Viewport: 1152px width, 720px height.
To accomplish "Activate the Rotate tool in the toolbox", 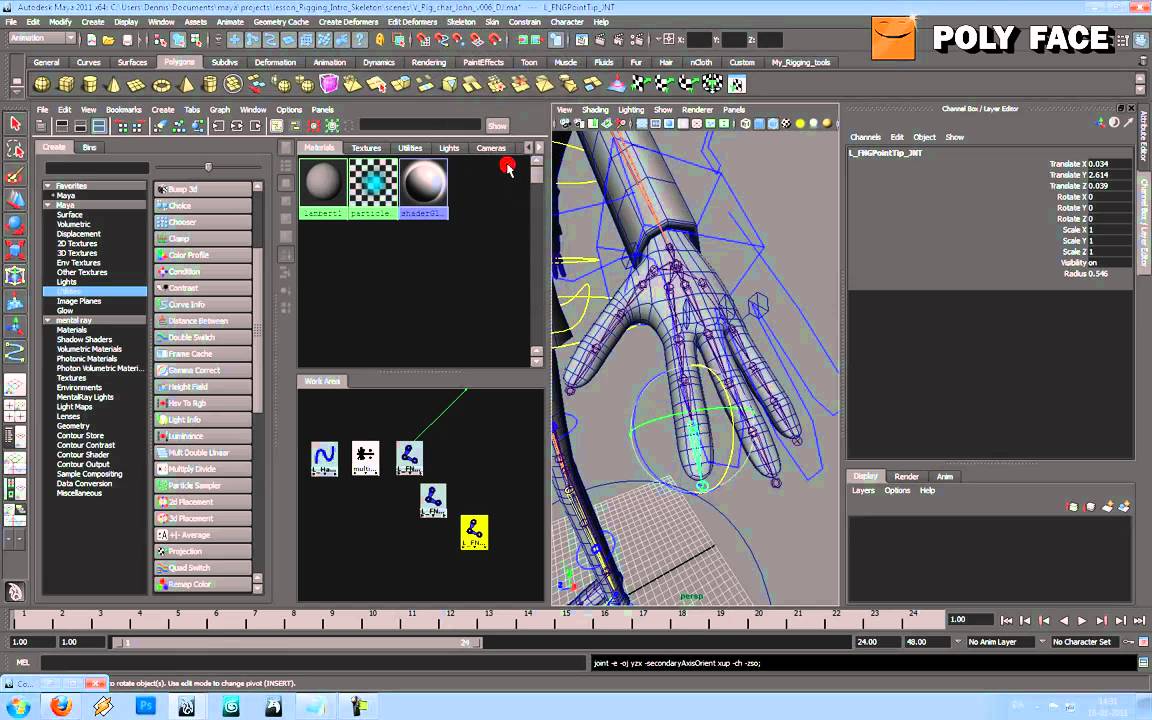I will point(15,225).
